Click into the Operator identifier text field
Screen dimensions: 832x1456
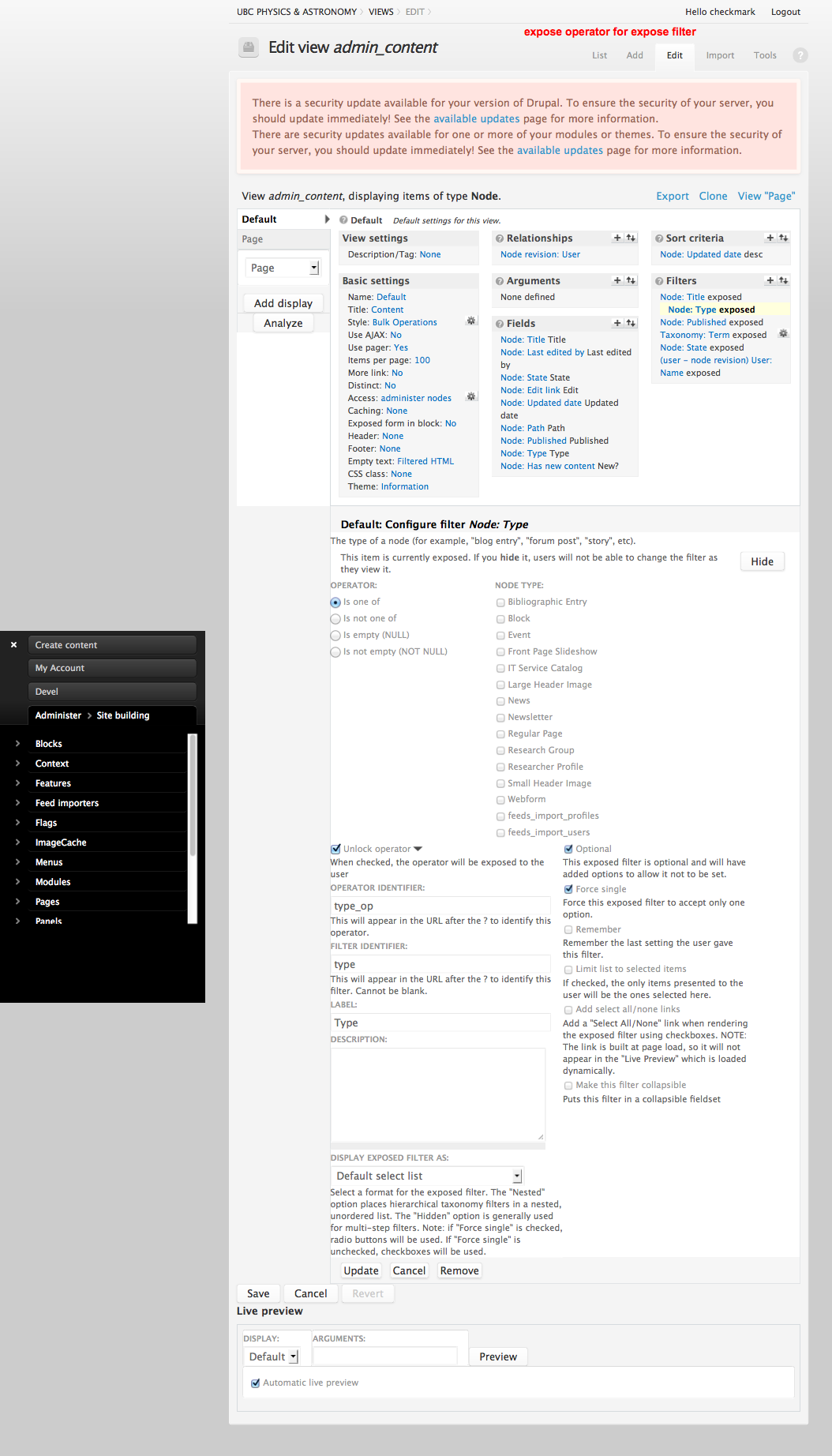(440, 906)
